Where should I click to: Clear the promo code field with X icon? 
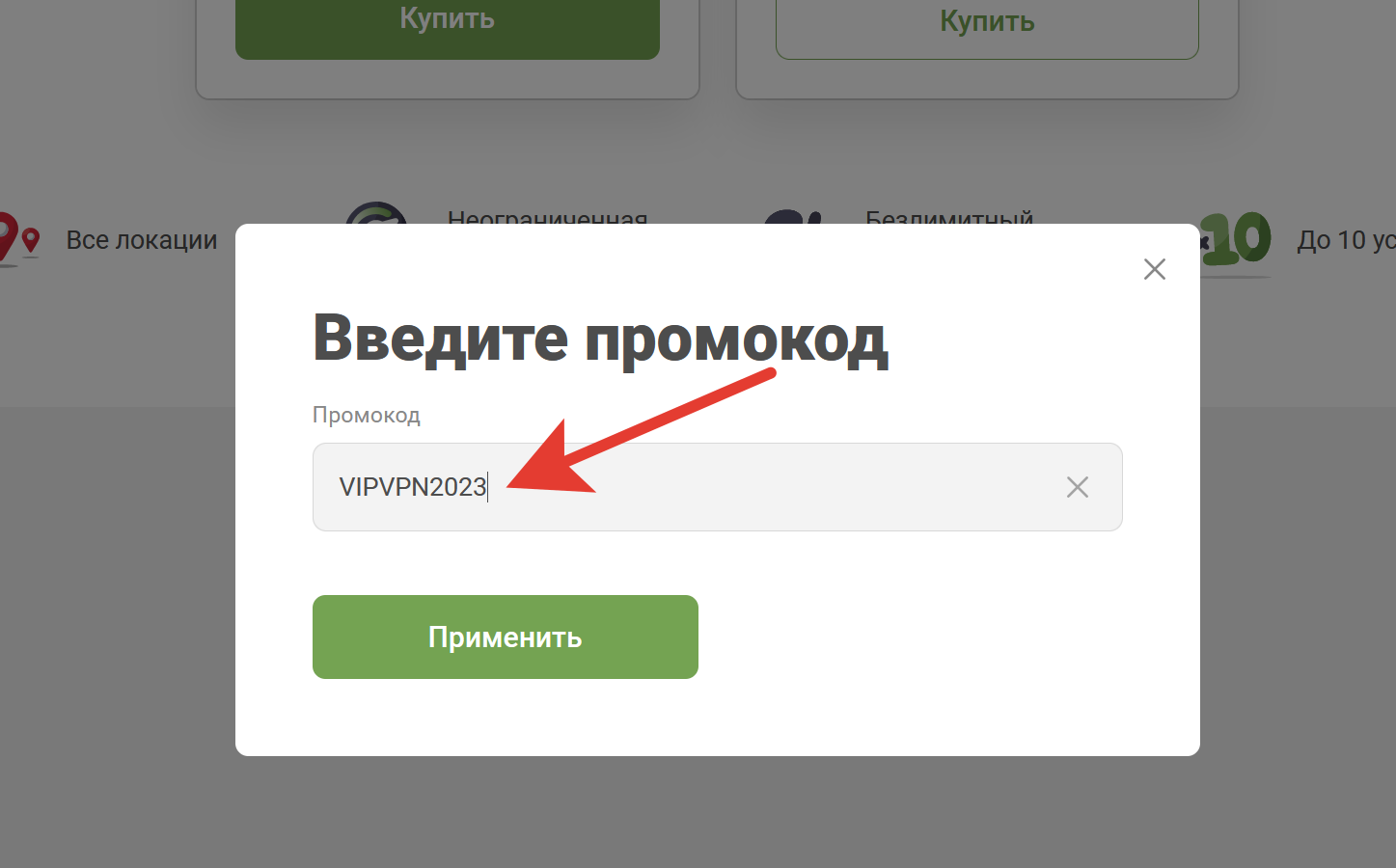(x=1077, y=487)
